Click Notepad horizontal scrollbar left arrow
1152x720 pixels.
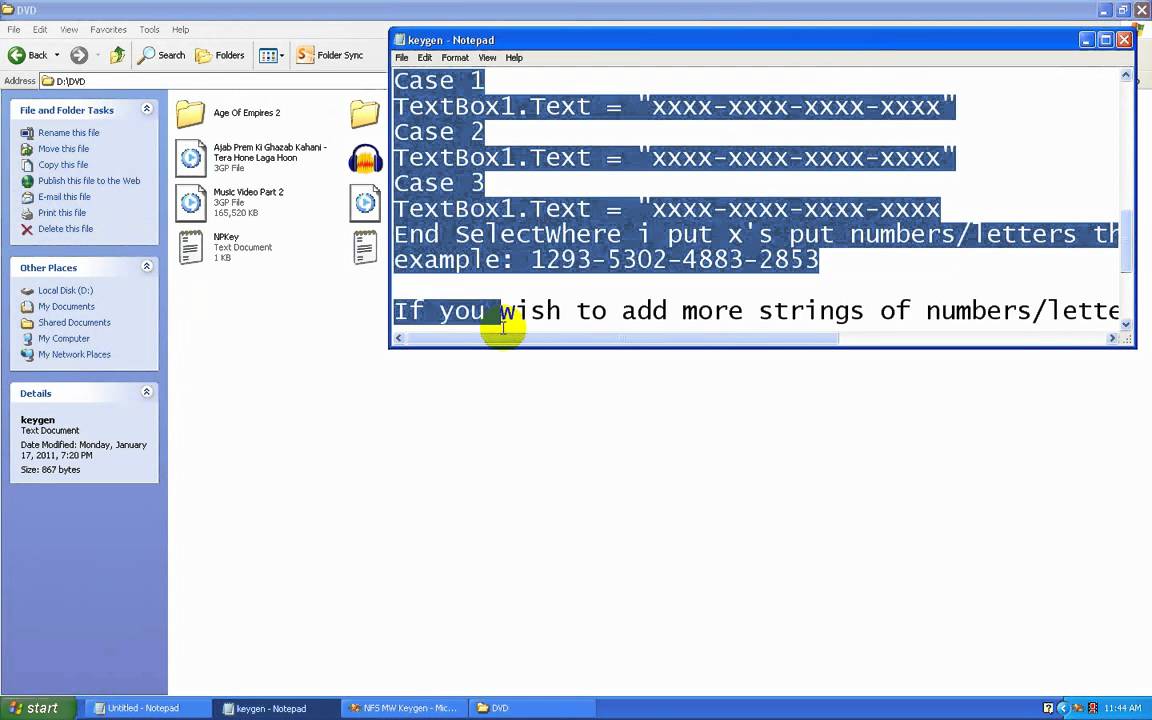[399, 338]
